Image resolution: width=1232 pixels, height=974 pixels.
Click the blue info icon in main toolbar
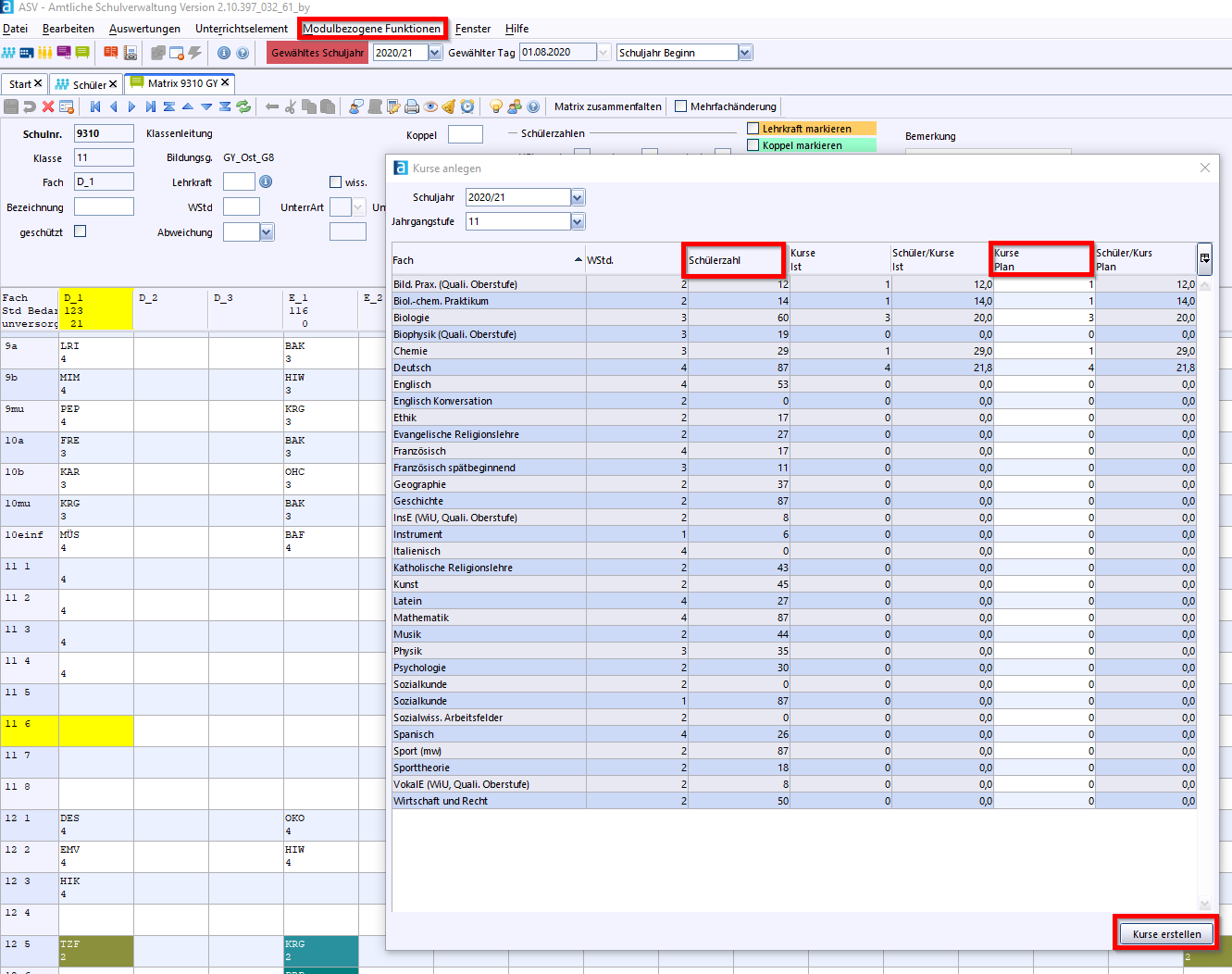tap(224, 53)
